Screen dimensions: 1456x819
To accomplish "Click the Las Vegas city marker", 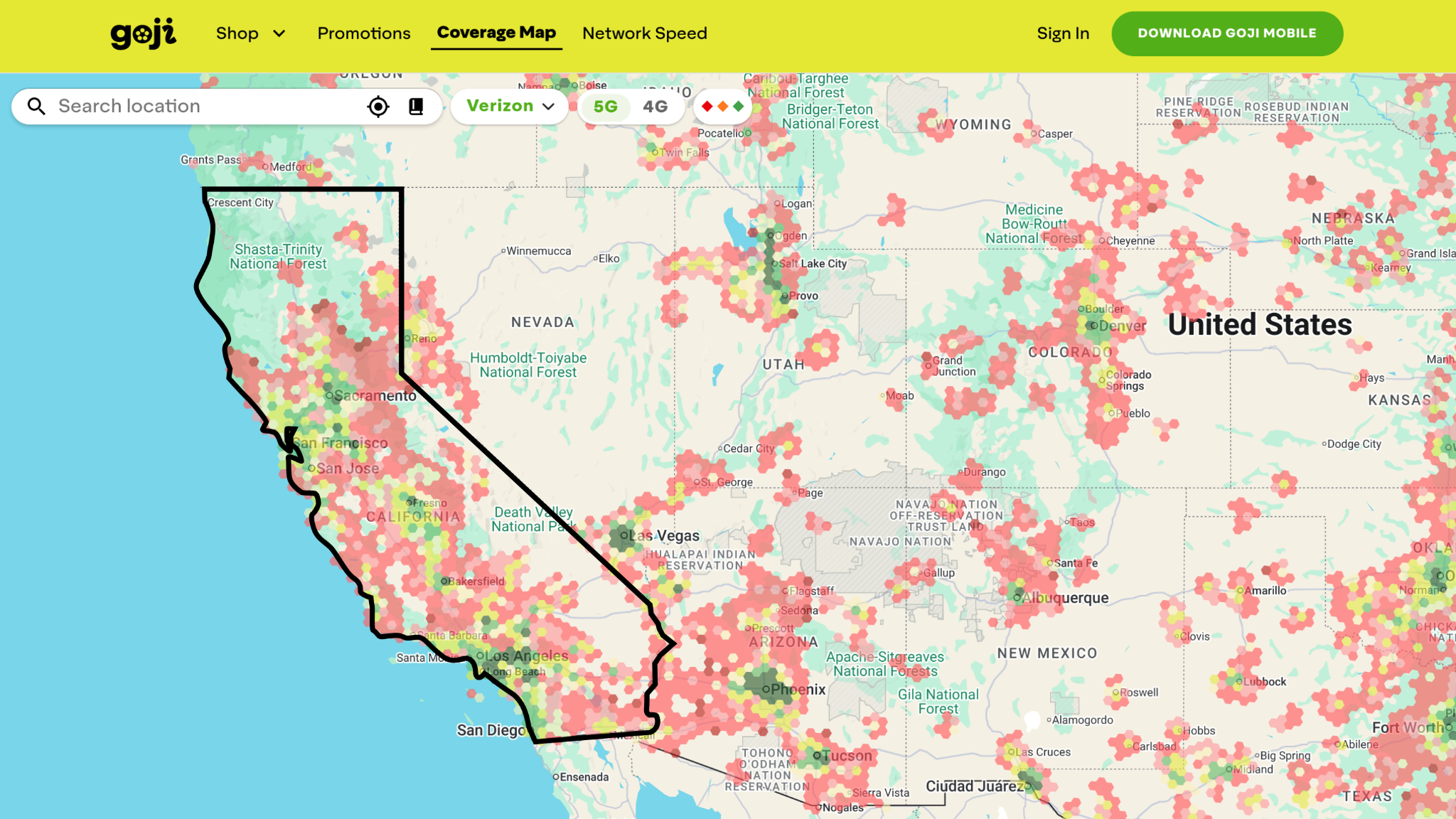I will [x=623, y=536].
